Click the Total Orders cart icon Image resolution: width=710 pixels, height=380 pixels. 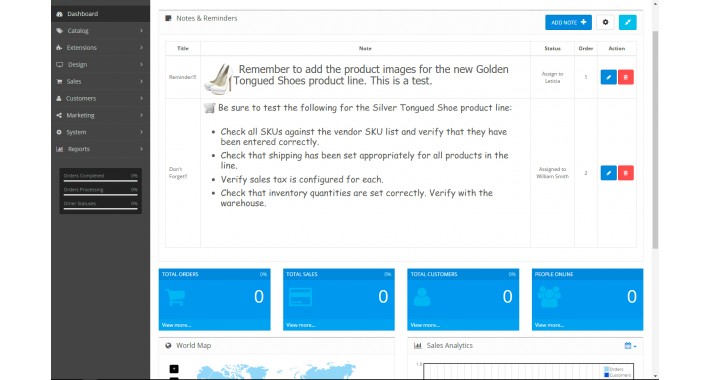pyautogui.click(x=175, y=297)
